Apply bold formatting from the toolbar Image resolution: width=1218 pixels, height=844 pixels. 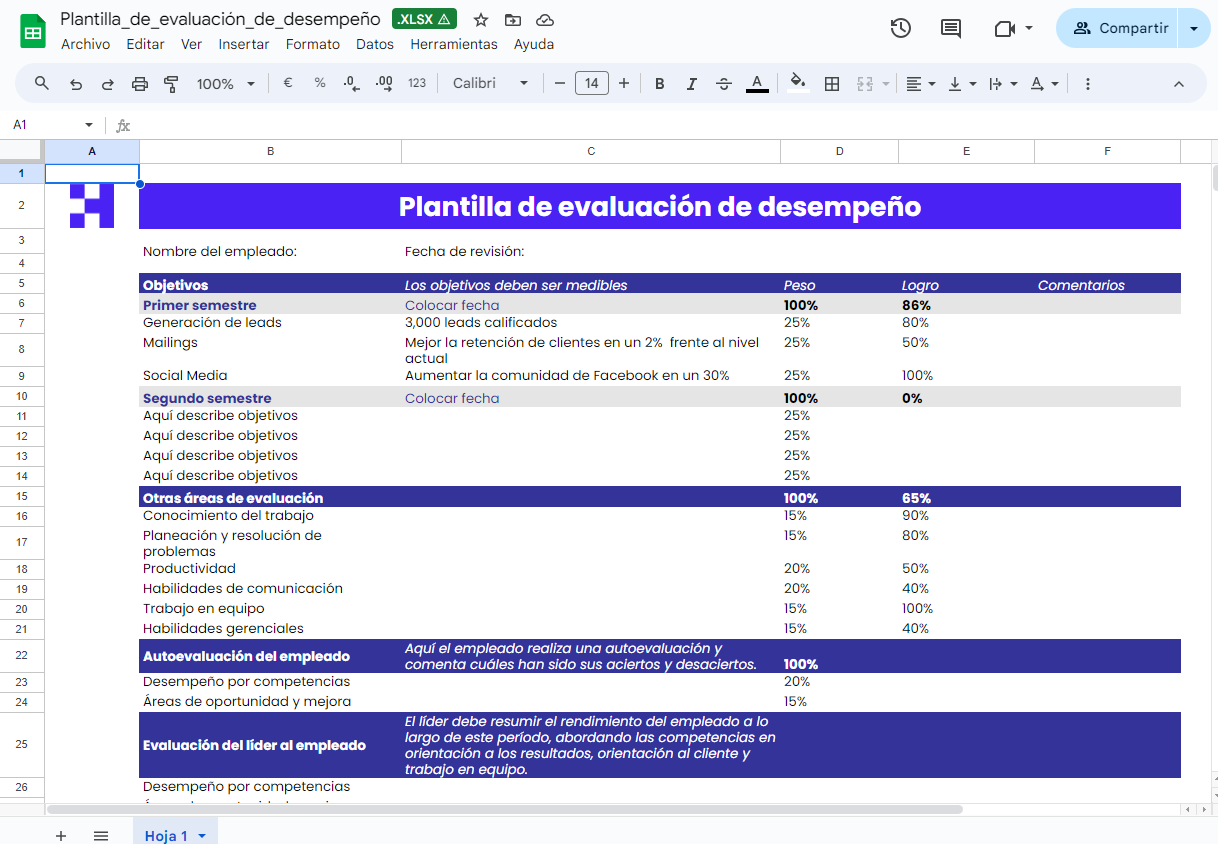point(659,84)
